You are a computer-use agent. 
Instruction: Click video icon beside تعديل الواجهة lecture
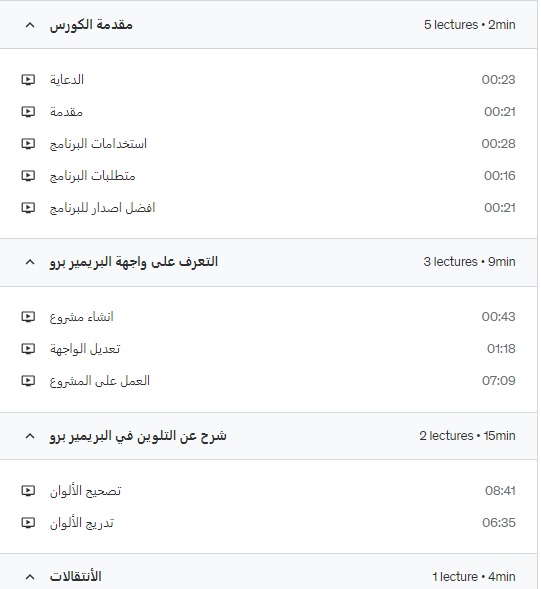tap(28, 349)
